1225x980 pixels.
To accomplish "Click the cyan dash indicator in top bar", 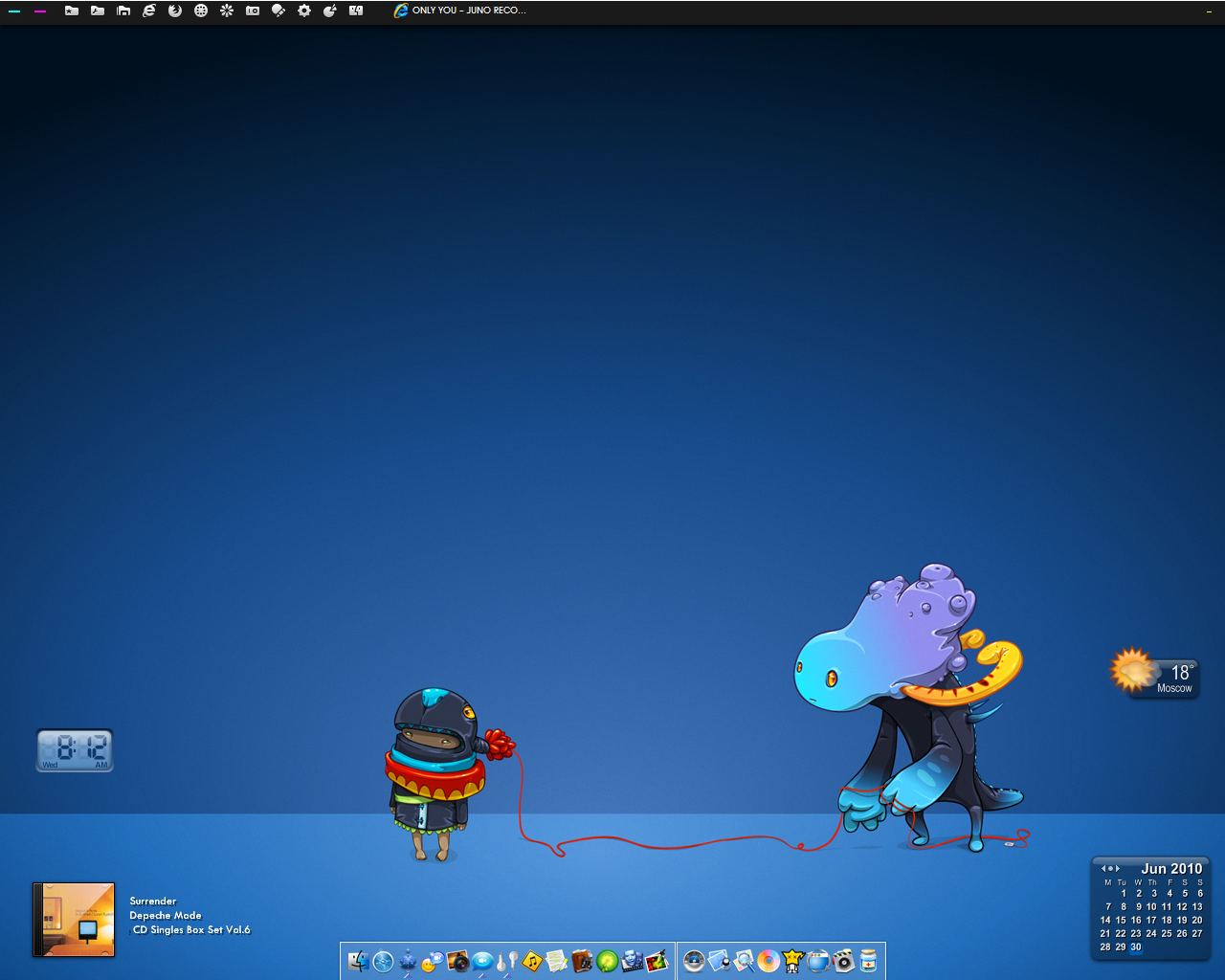I will (x=14, y=11).
